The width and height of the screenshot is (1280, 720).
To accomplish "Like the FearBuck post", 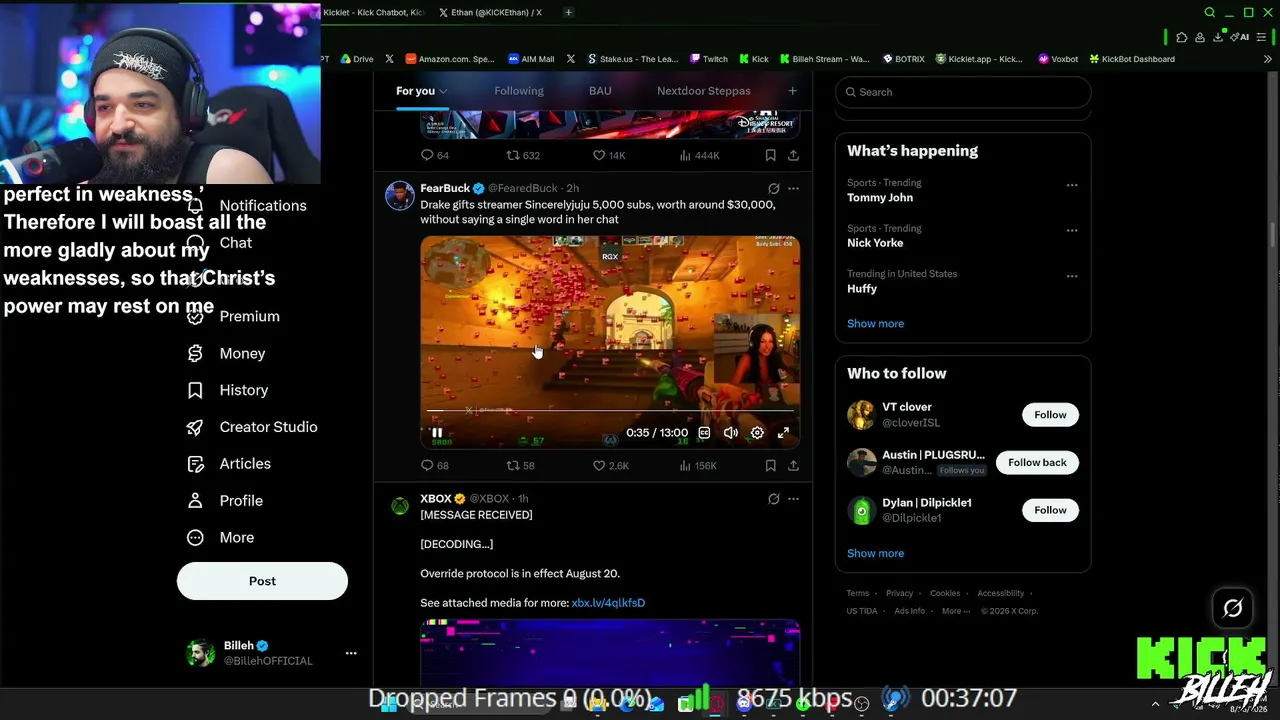I will pos(610,466).
